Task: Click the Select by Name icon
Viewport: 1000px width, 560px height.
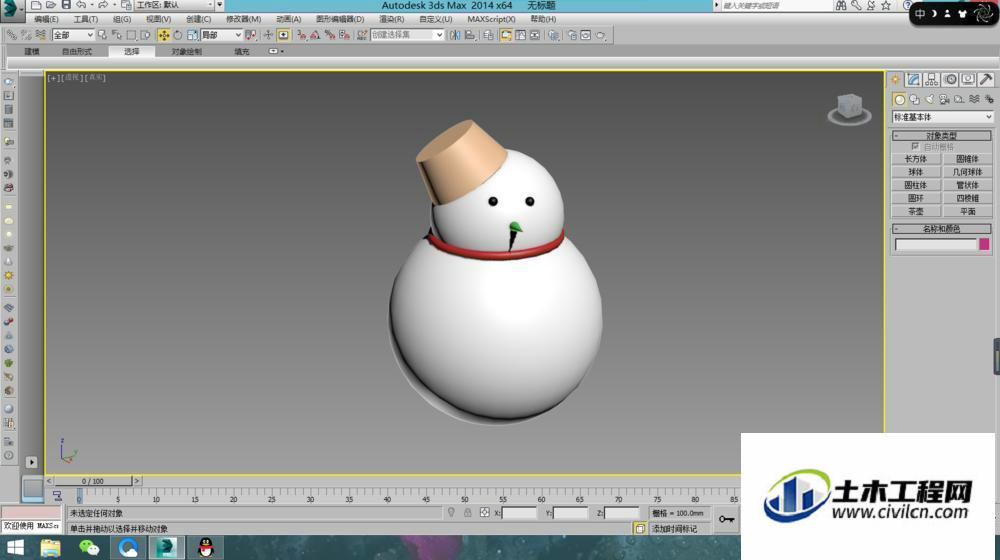Action: coord(116,35)
